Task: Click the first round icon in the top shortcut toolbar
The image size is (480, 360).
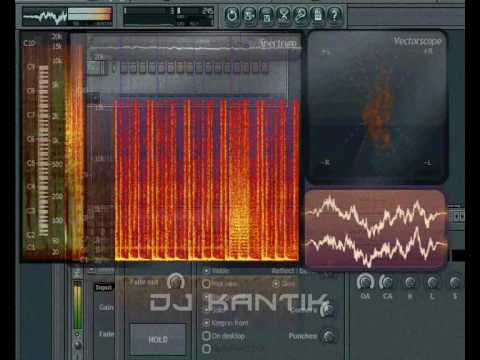Action: point(232,15)
